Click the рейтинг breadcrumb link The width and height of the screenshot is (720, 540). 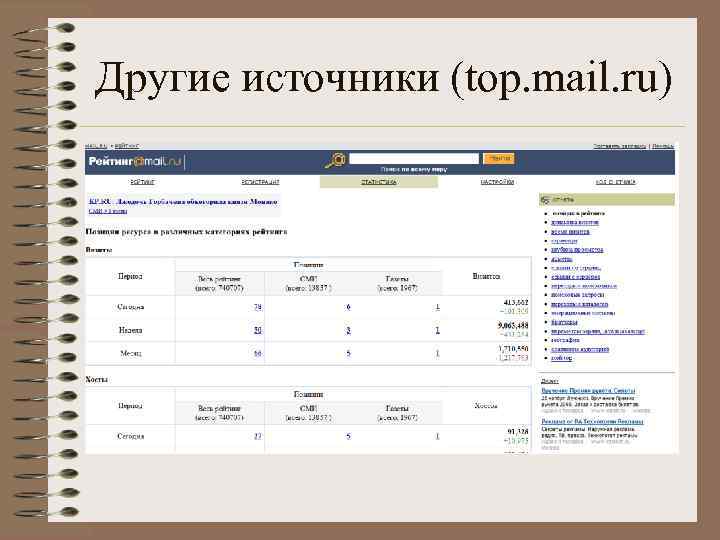pyautogui.click(x=126, y=146)
